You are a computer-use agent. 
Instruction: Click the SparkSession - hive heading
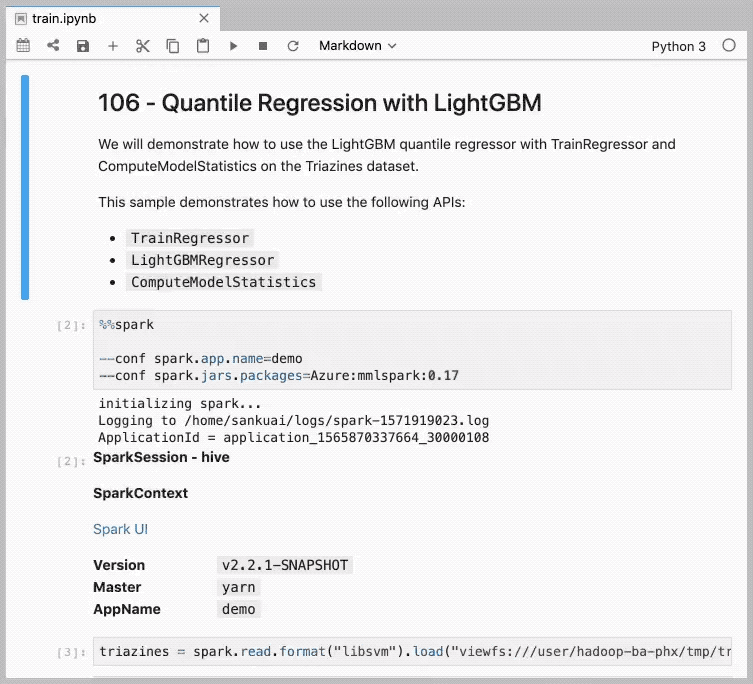161,457
